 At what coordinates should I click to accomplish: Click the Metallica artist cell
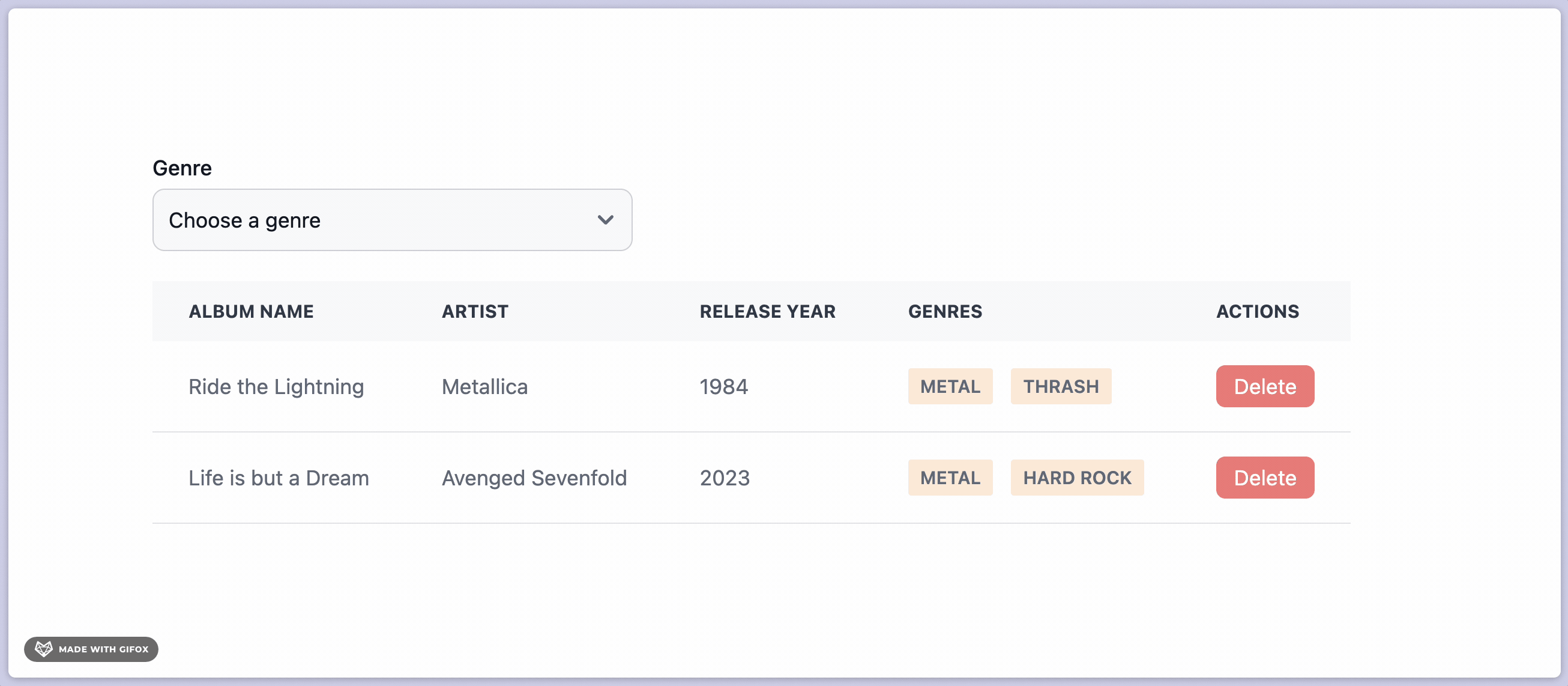[x=484, y=387]
